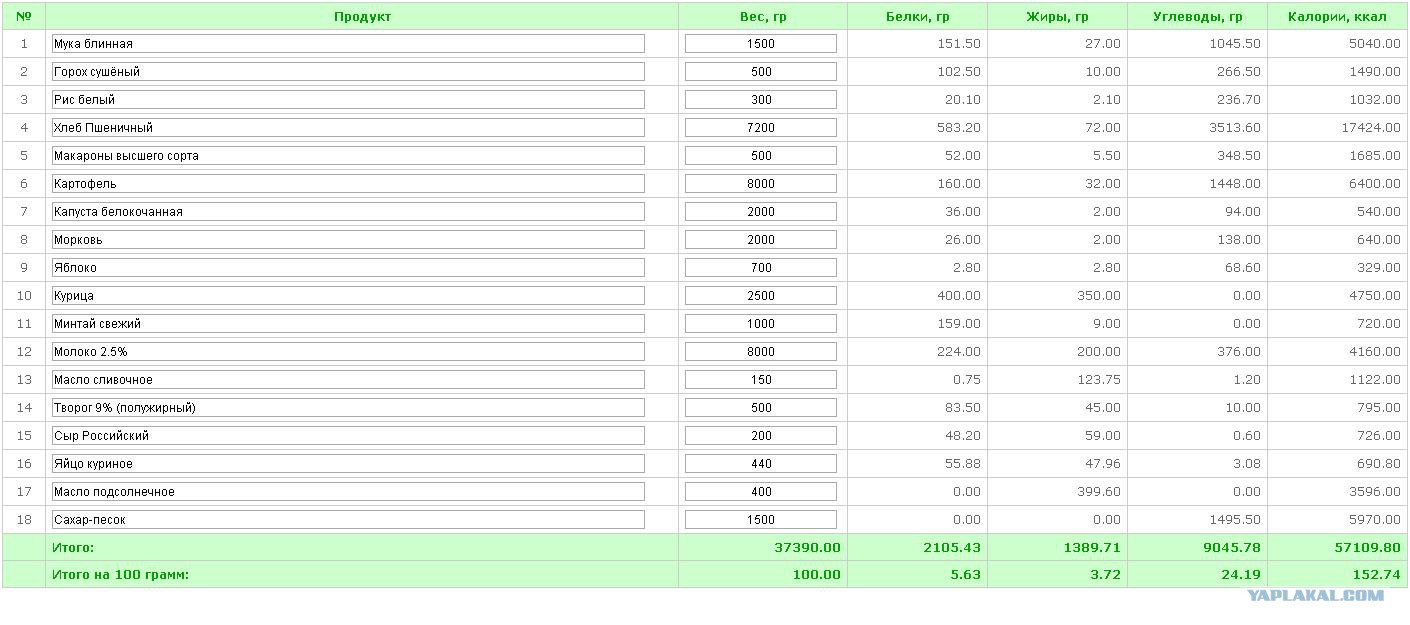The width and height of the screenshot is (1410, 625).
Task: Click the 'Морковь' product field
Action: tap(348, 240)
